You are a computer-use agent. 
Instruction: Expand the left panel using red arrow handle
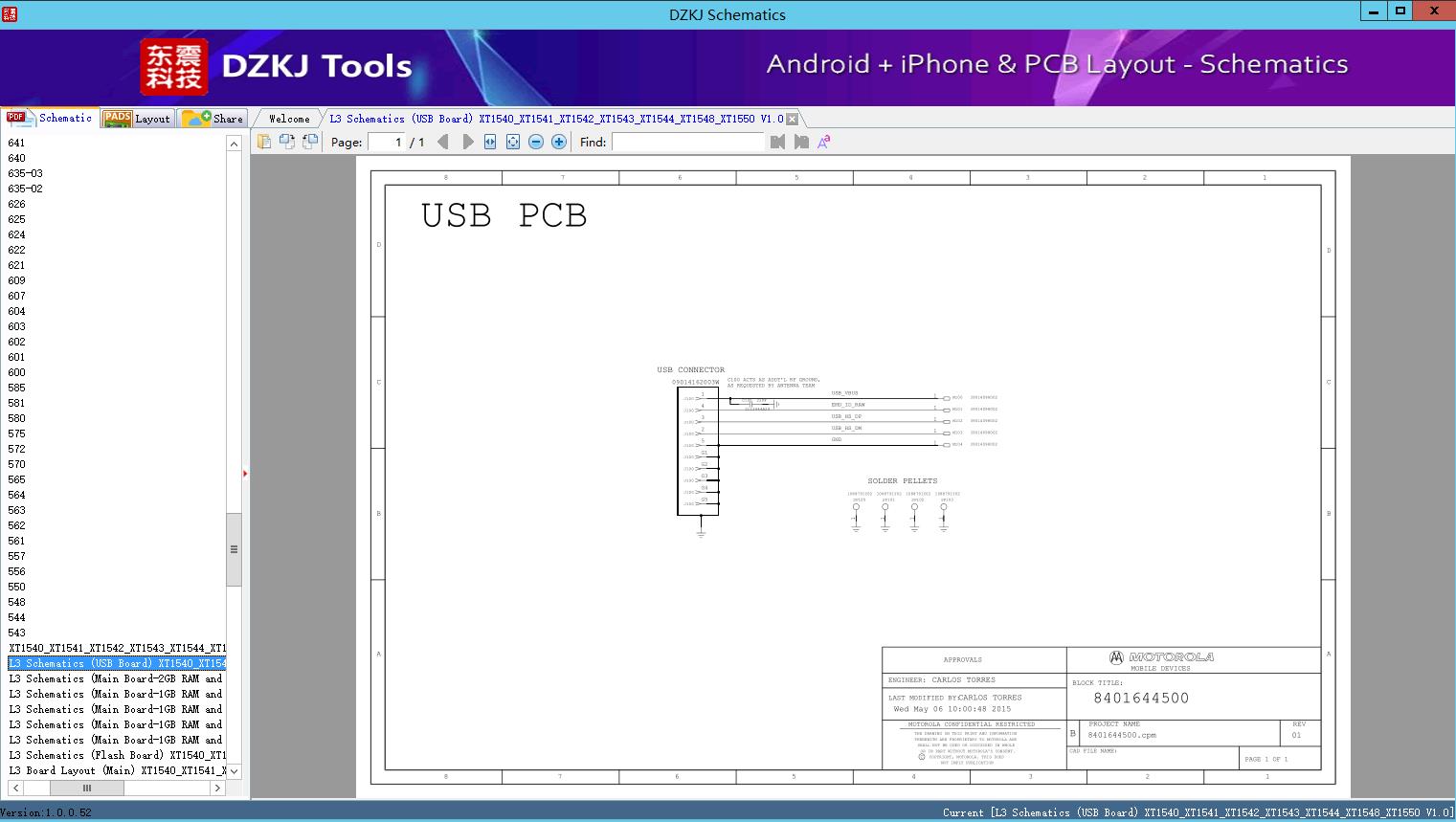coord(246,473)
